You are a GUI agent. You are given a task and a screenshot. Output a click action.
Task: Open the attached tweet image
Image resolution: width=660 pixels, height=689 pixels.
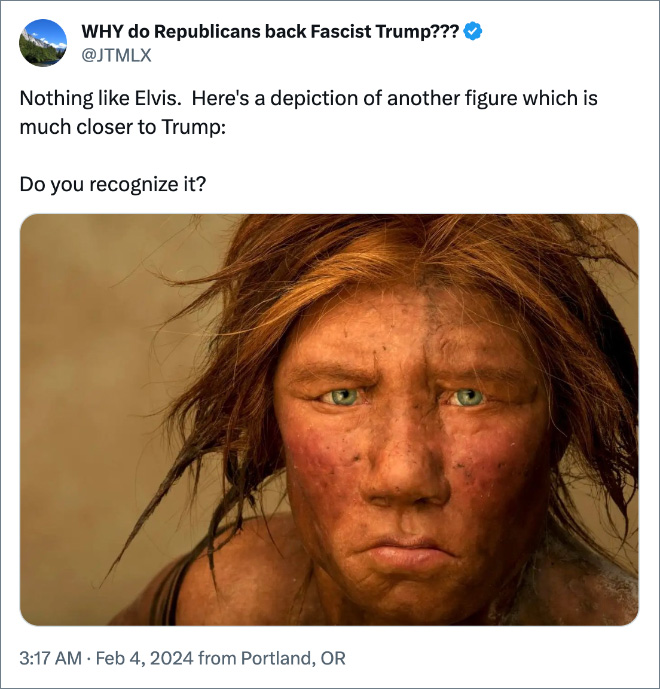click(329, 420)
